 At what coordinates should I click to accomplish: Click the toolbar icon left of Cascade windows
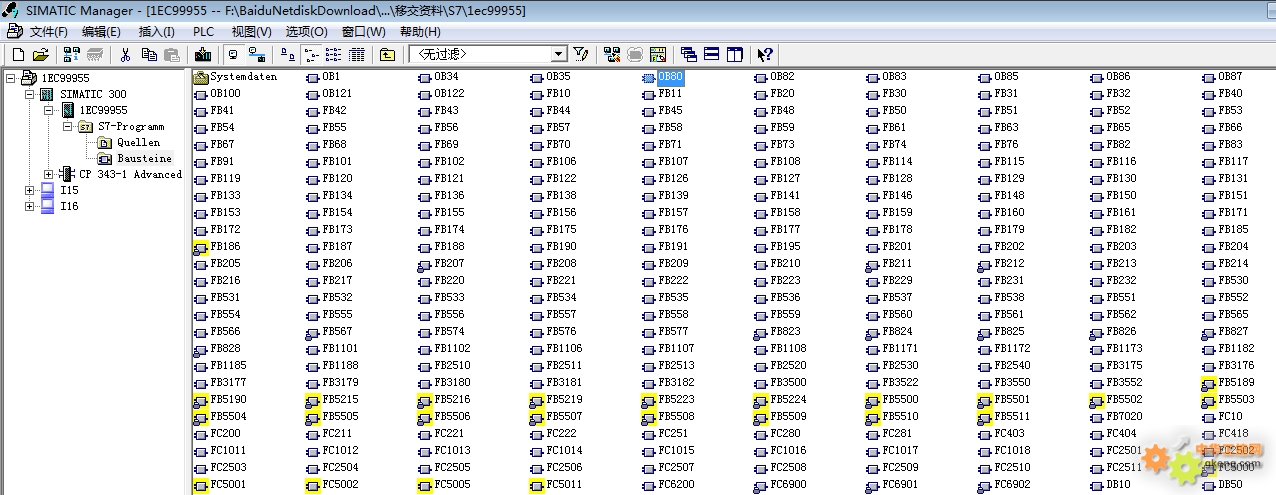pyautogui.click(x=657, y=54)
